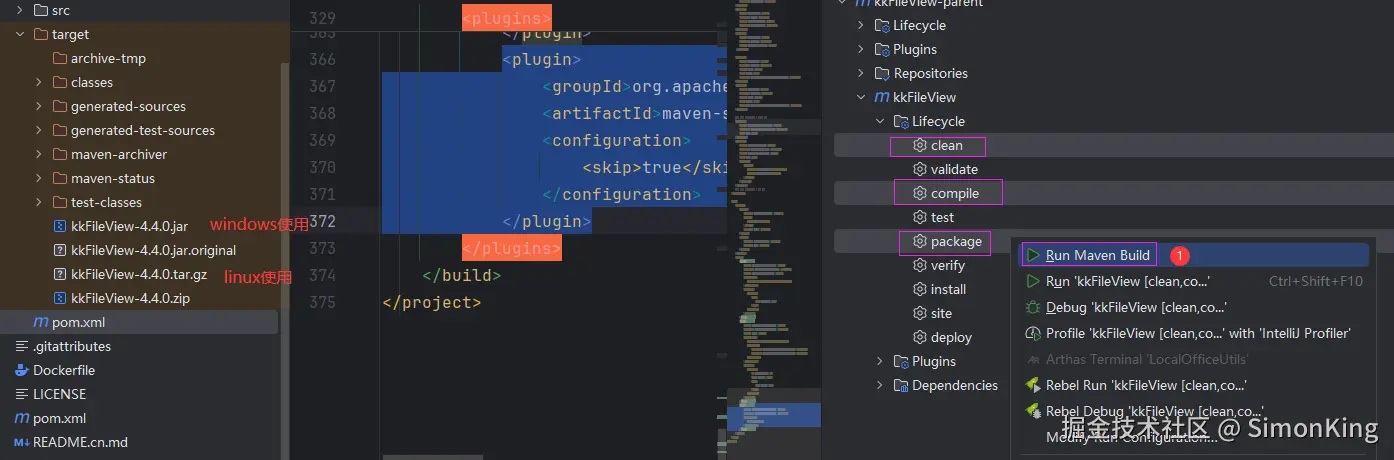Click the site lifecycle gear icon
The image size is (1394, 460).
click(x=920, y=313)
